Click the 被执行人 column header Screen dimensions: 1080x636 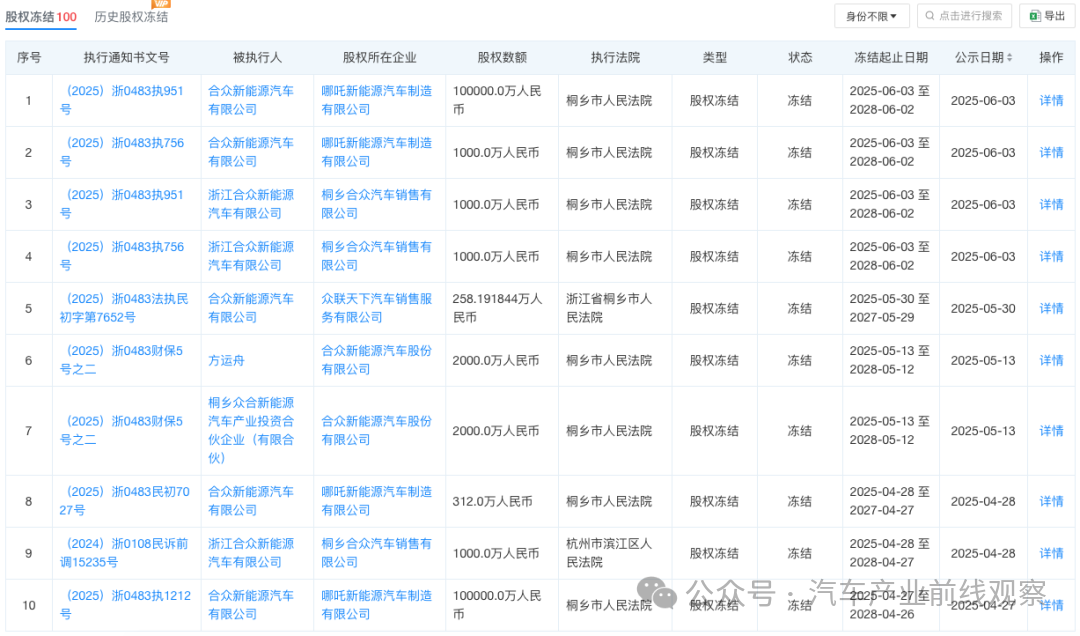(x=257, y=58)
